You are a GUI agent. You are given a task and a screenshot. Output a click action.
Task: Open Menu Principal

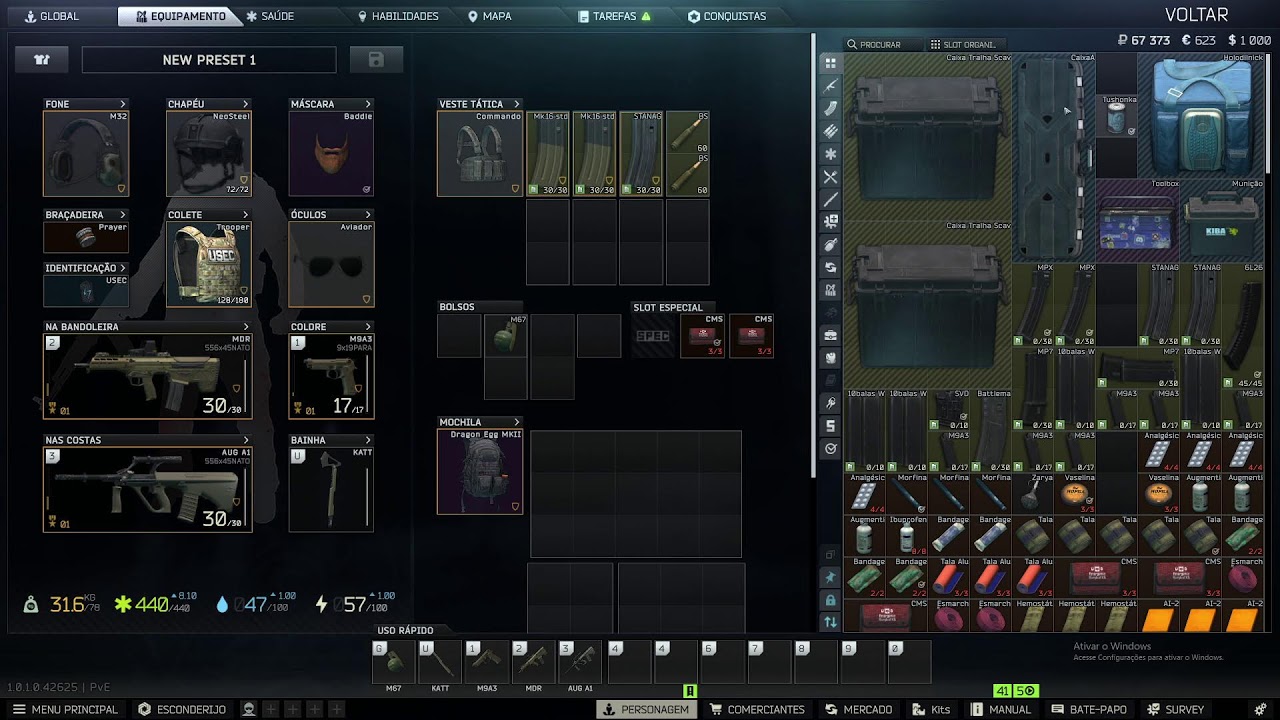65,709
